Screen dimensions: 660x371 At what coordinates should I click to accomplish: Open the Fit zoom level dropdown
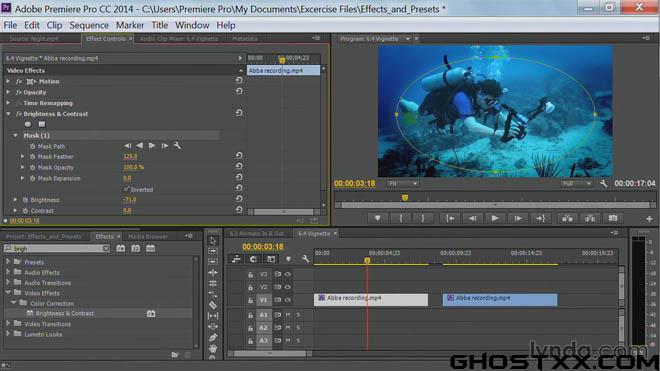click(402, 184)
